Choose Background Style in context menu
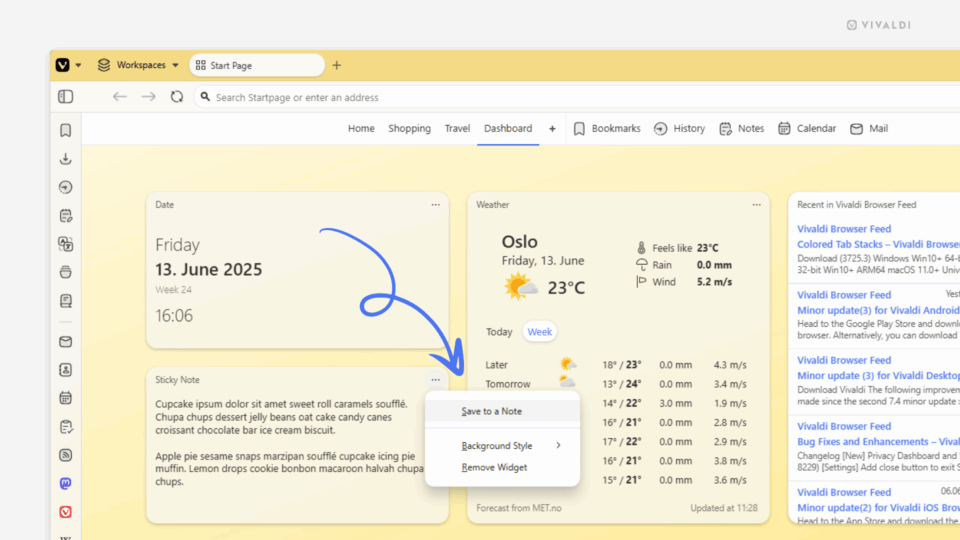The height and width of the screenshot is (540, 960). click(x=502, y=446)
